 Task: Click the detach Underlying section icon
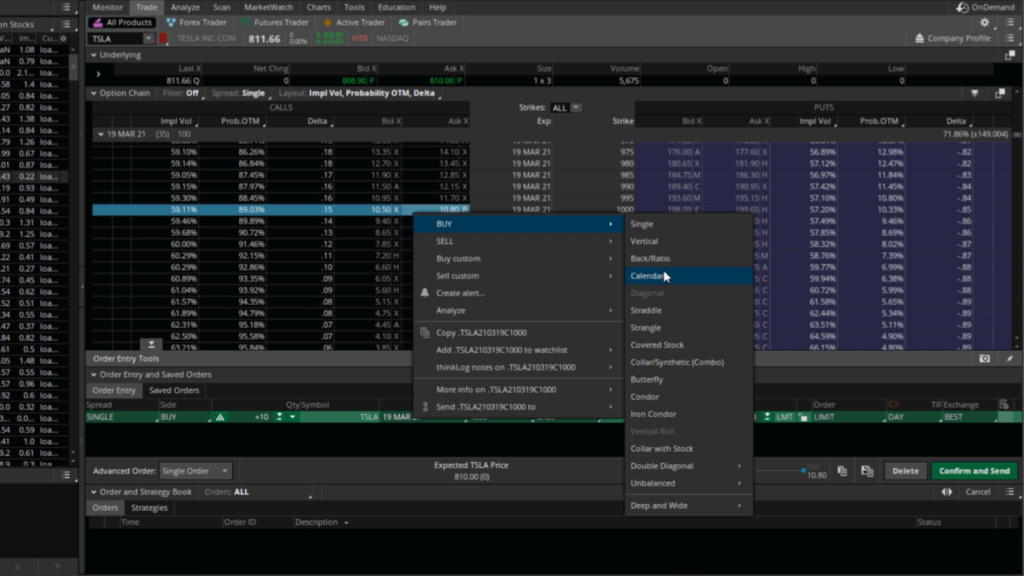click(x=1010, y=56)
